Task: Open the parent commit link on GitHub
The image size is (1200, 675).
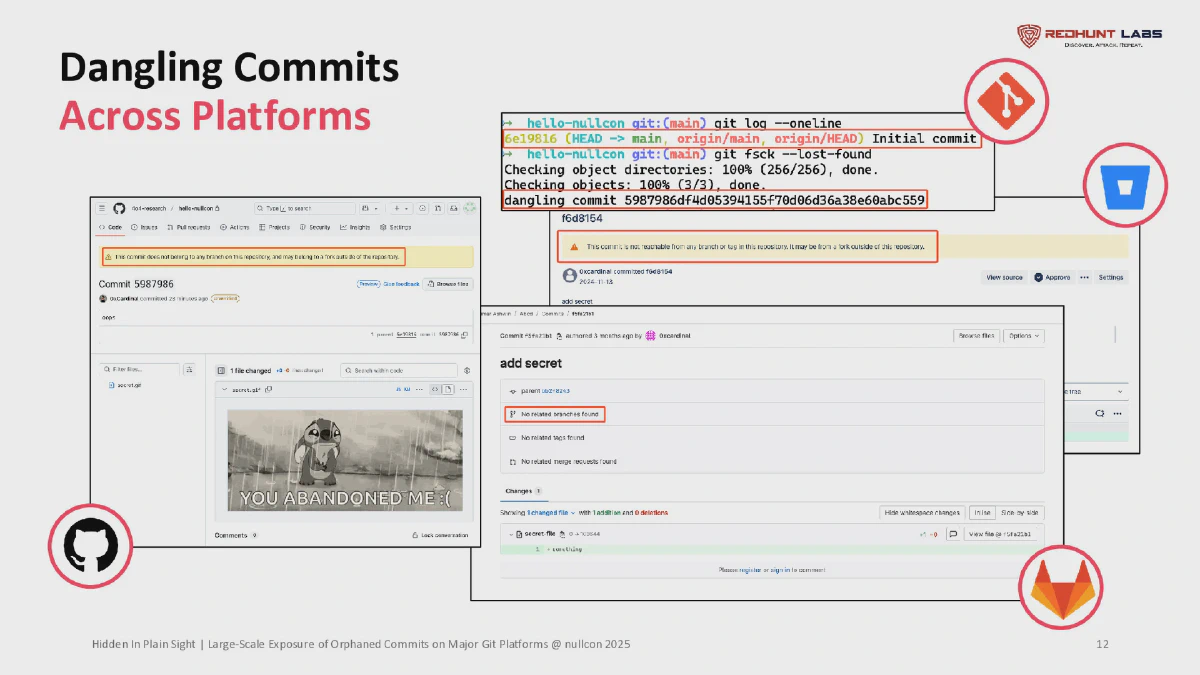Action: click(x=406, y=334)
